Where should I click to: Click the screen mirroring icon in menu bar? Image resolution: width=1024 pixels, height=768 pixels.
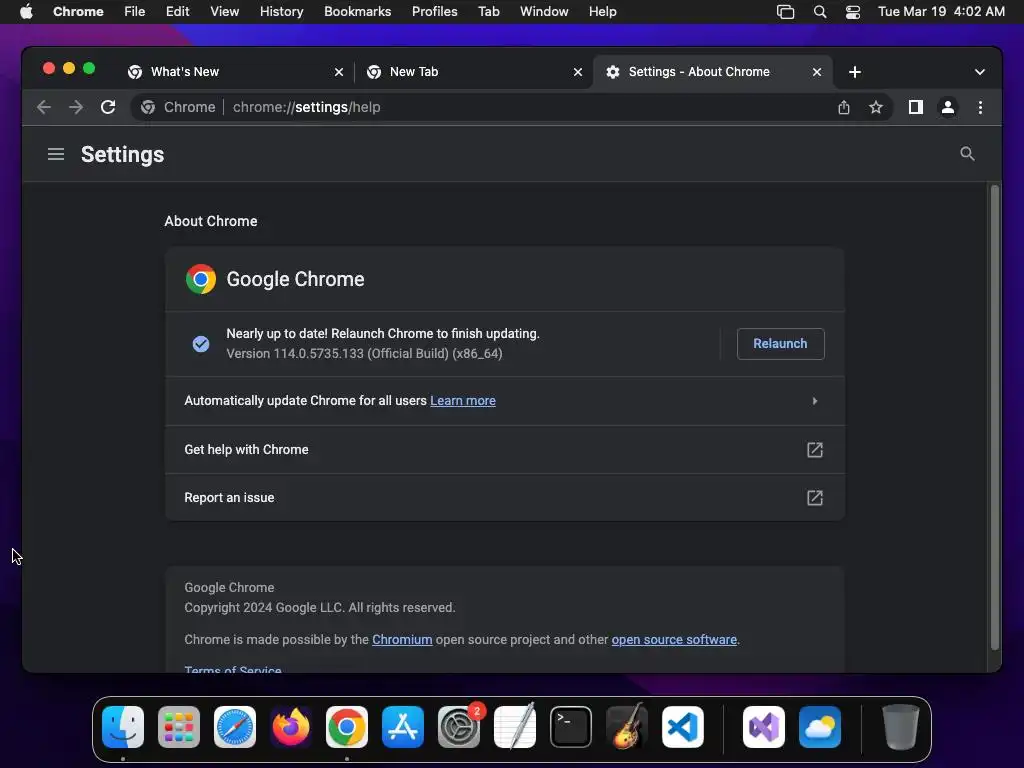(x=786, y=12)
